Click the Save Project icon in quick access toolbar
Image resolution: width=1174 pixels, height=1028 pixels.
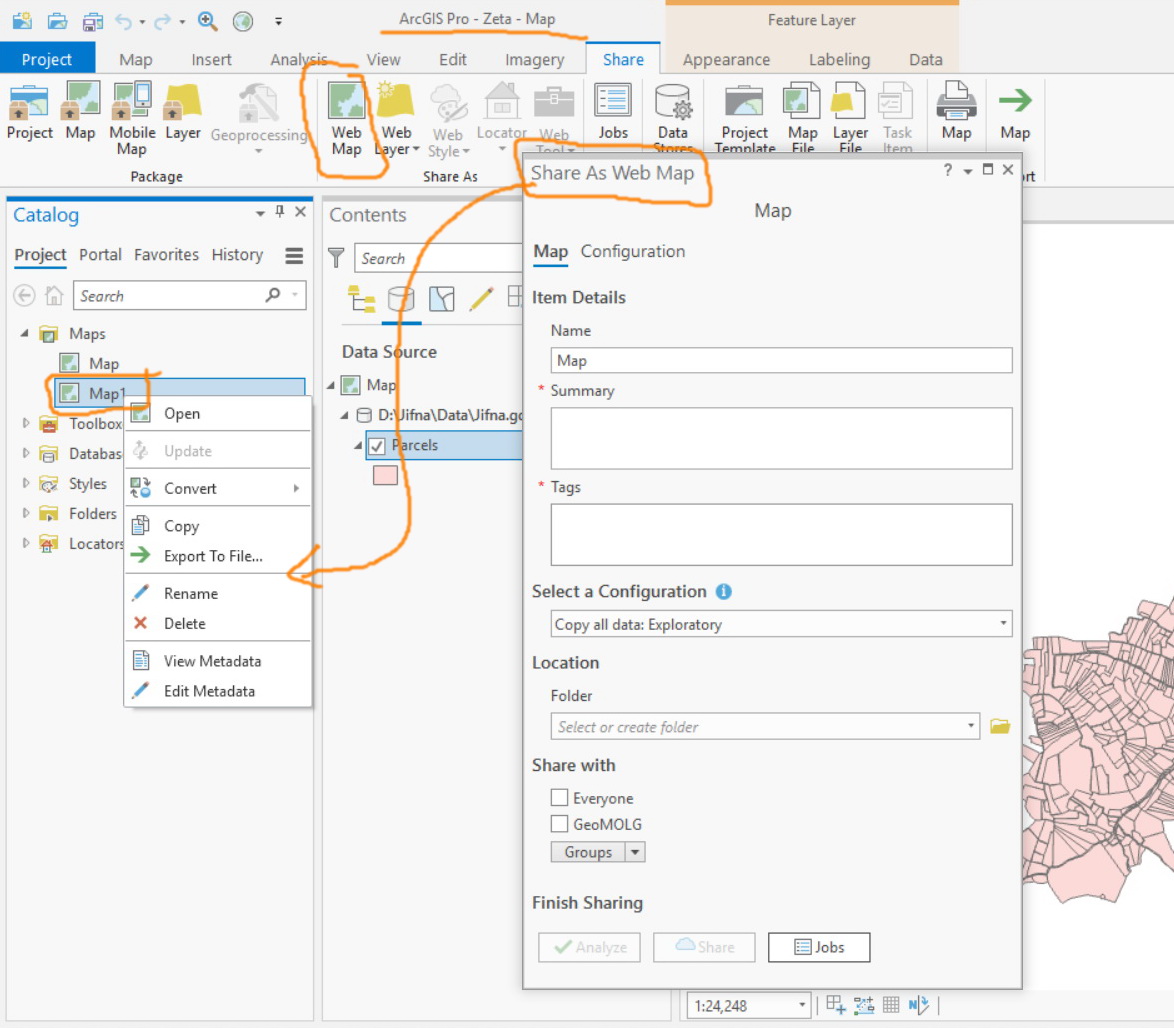point(93,21)
